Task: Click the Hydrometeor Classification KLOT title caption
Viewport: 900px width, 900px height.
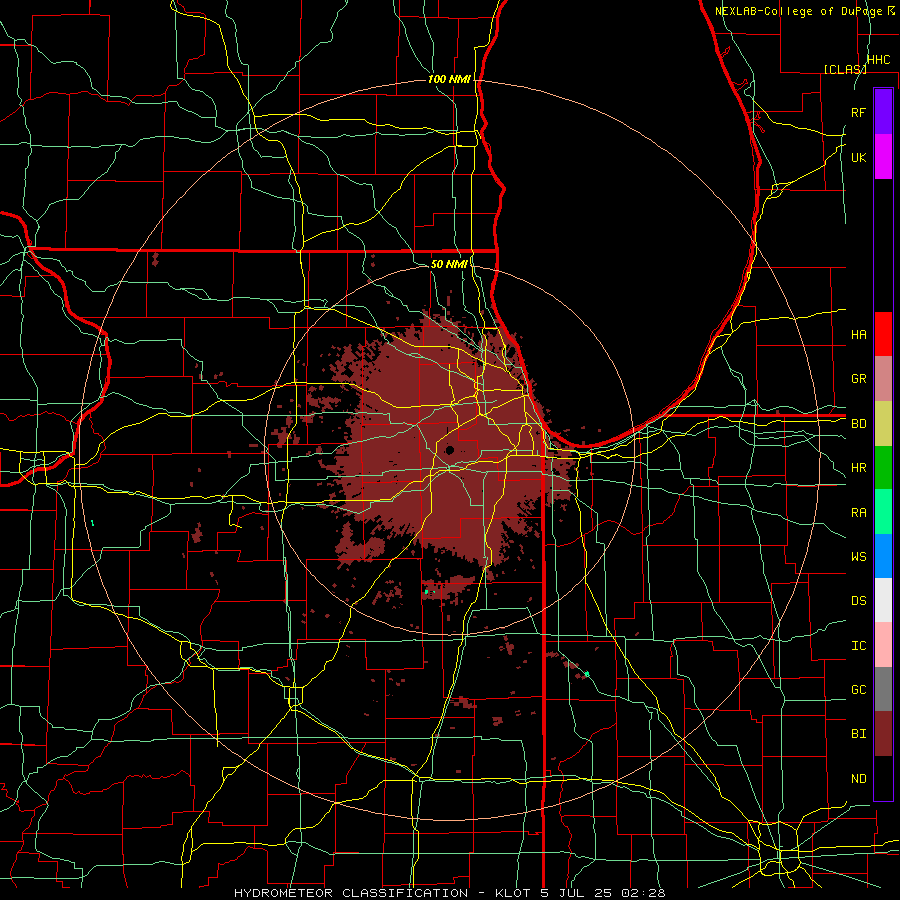Action: click(x=449, y=893)
